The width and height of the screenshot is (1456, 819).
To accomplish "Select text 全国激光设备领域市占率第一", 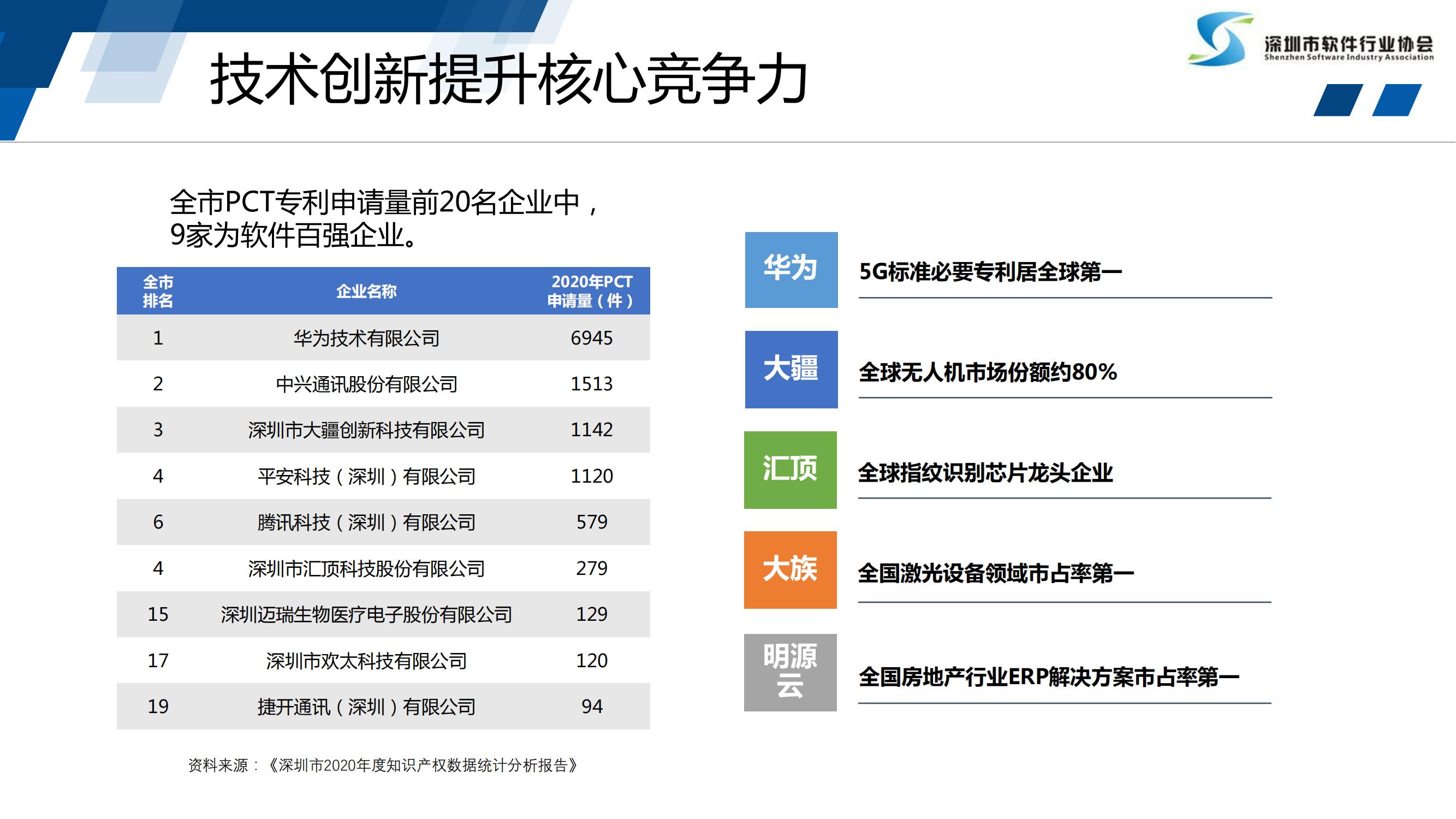I will [996, 573].
